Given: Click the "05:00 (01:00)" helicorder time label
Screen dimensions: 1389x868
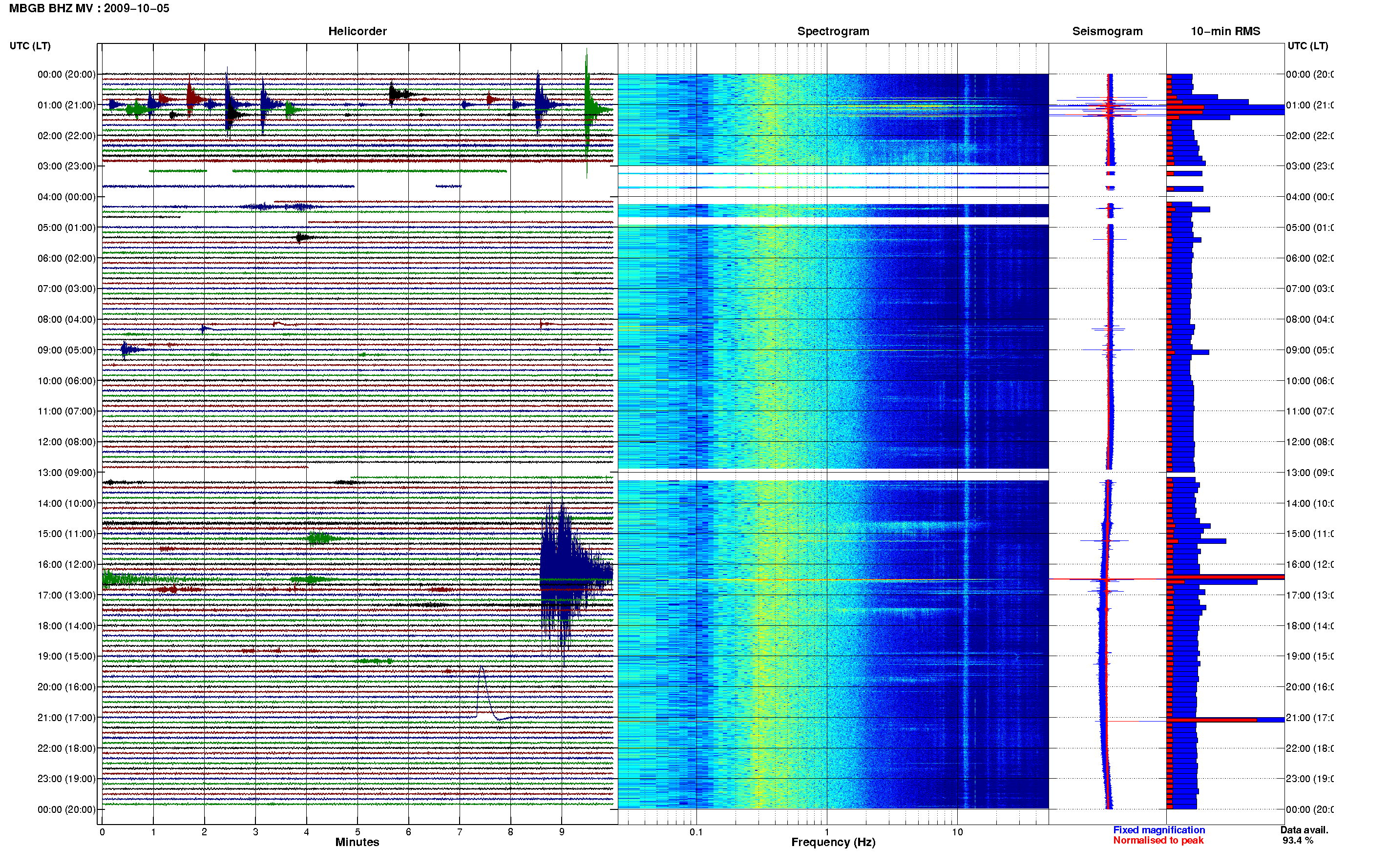Looking at the screenshot, I should tap(66, 227).
